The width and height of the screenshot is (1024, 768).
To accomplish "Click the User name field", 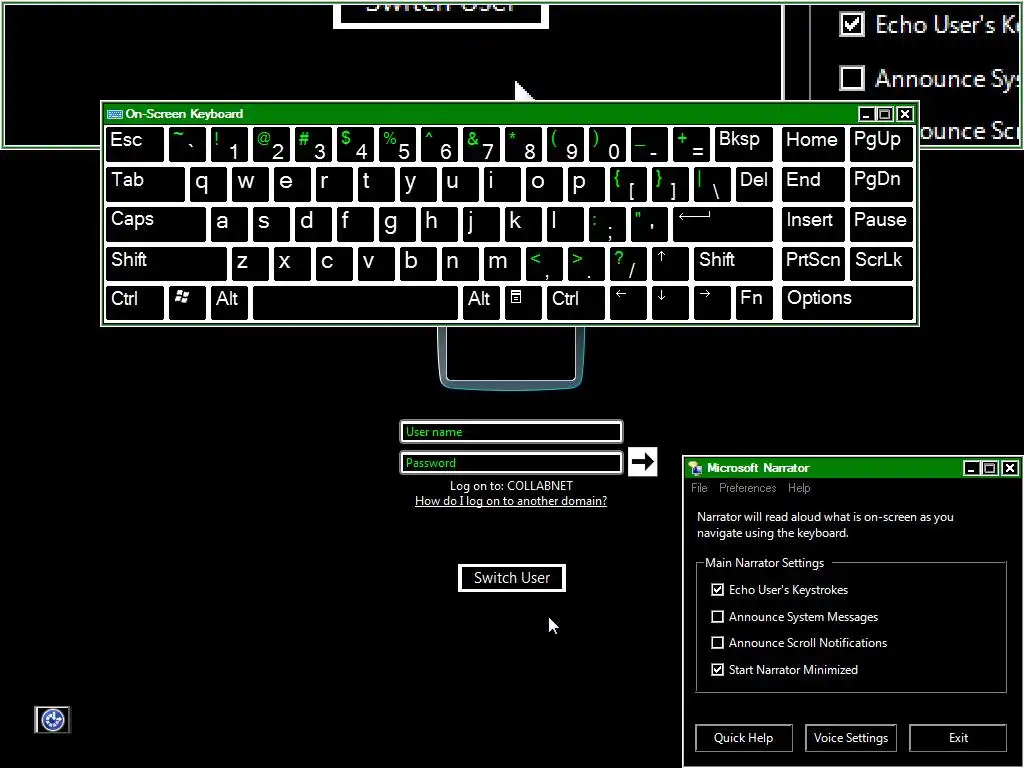I will pos(511,432).
